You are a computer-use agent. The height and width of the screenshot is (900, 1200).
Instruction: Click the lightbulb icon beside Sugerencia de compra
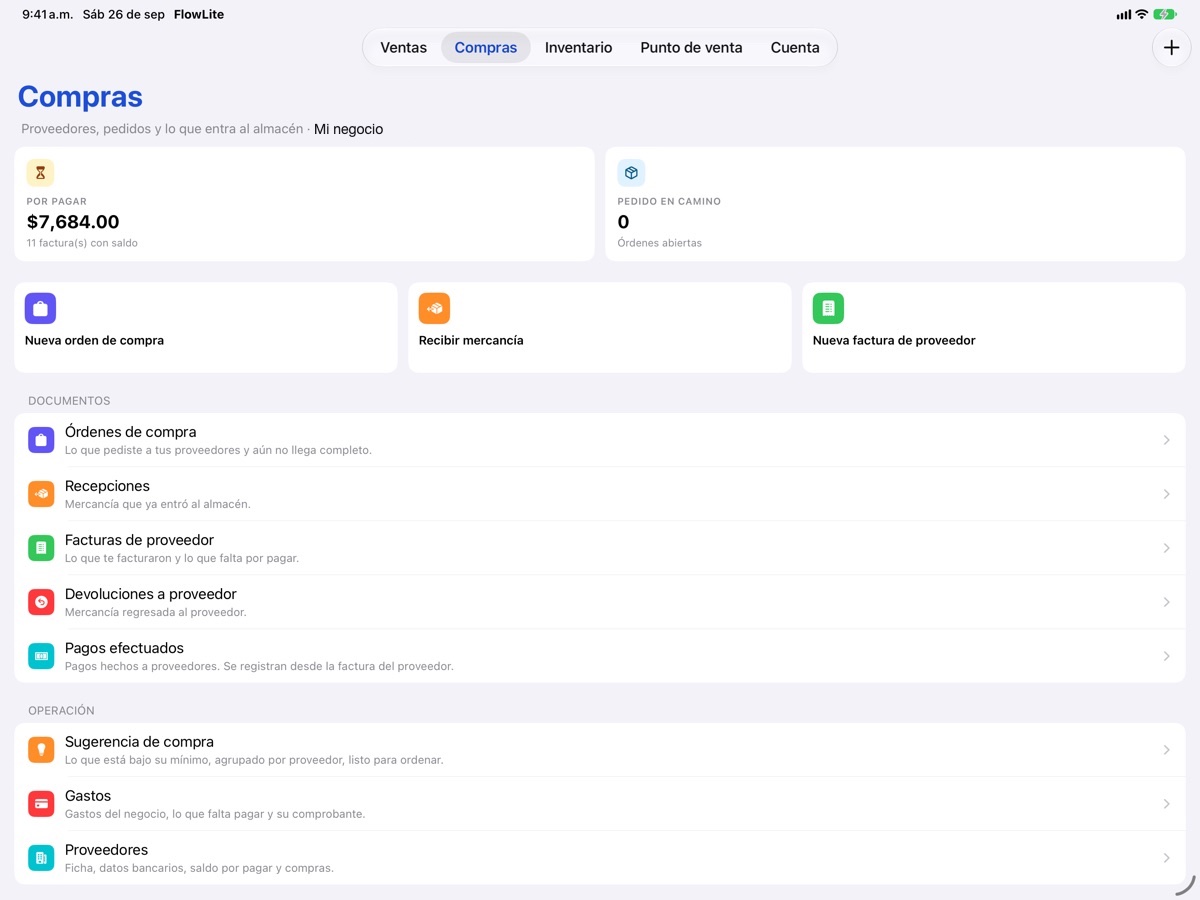tap(41, 750)
